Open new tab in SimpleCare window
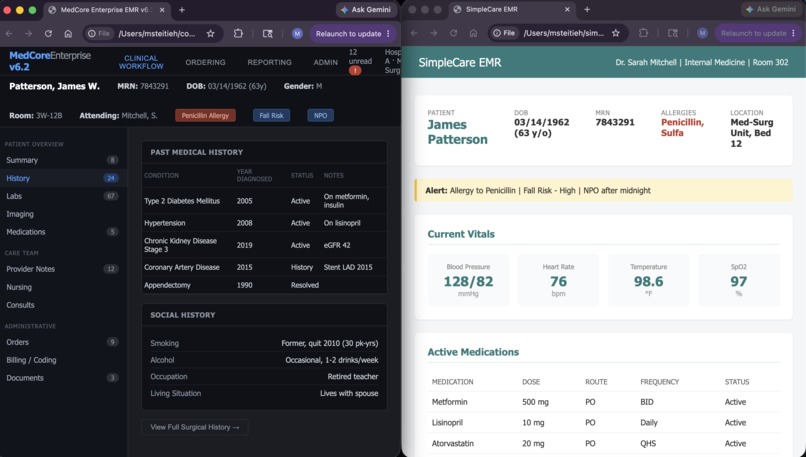806x457 pixels. click(x=587, y=9)
